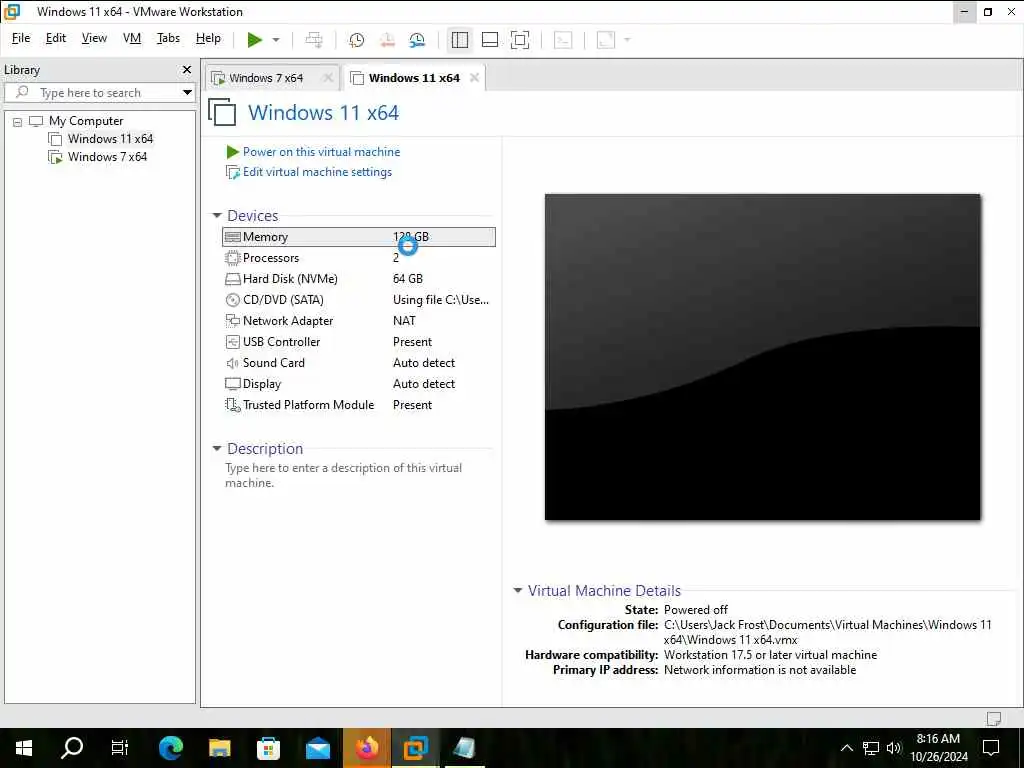
Task: Click the Hard Disk drive icon
Action: click(x=232, y=280)
